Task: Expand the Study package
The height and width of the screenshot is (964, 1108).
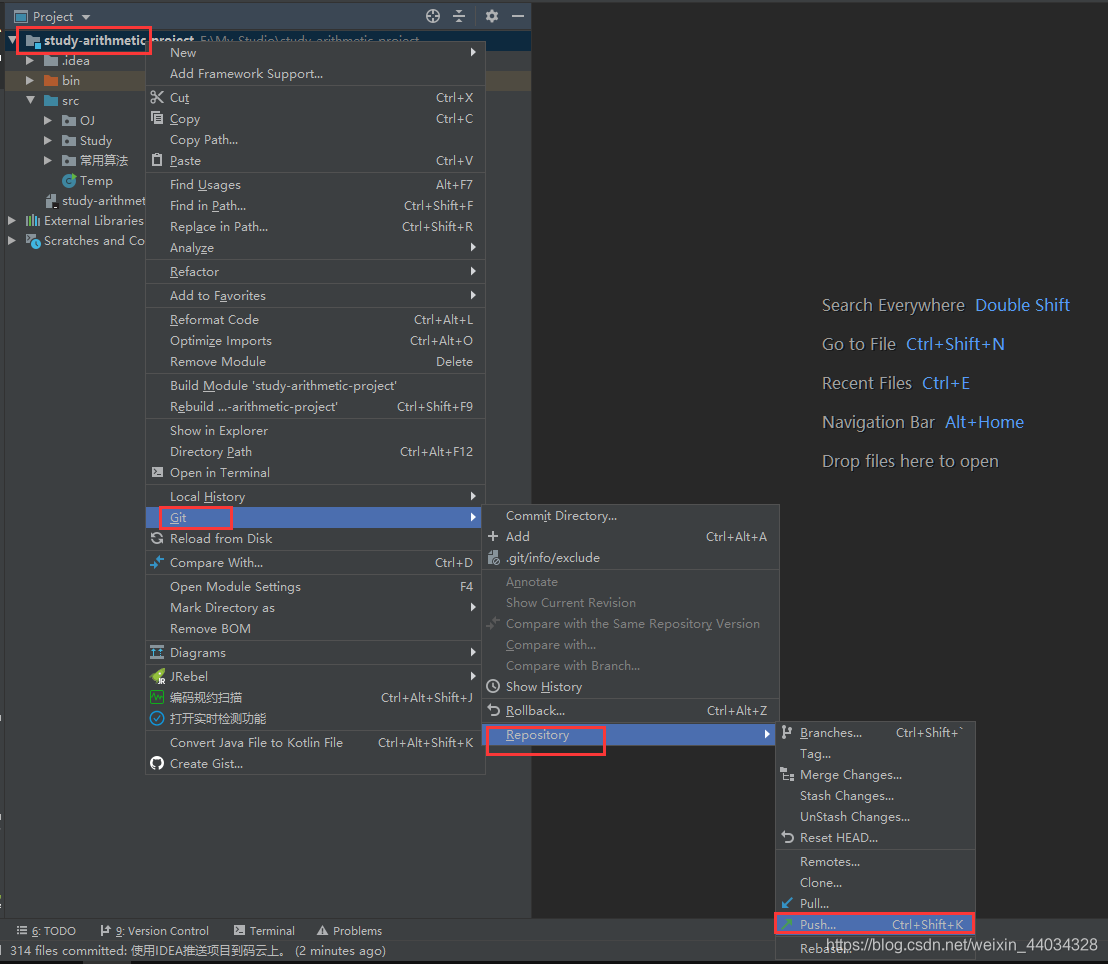Action: tap(47, 141)
